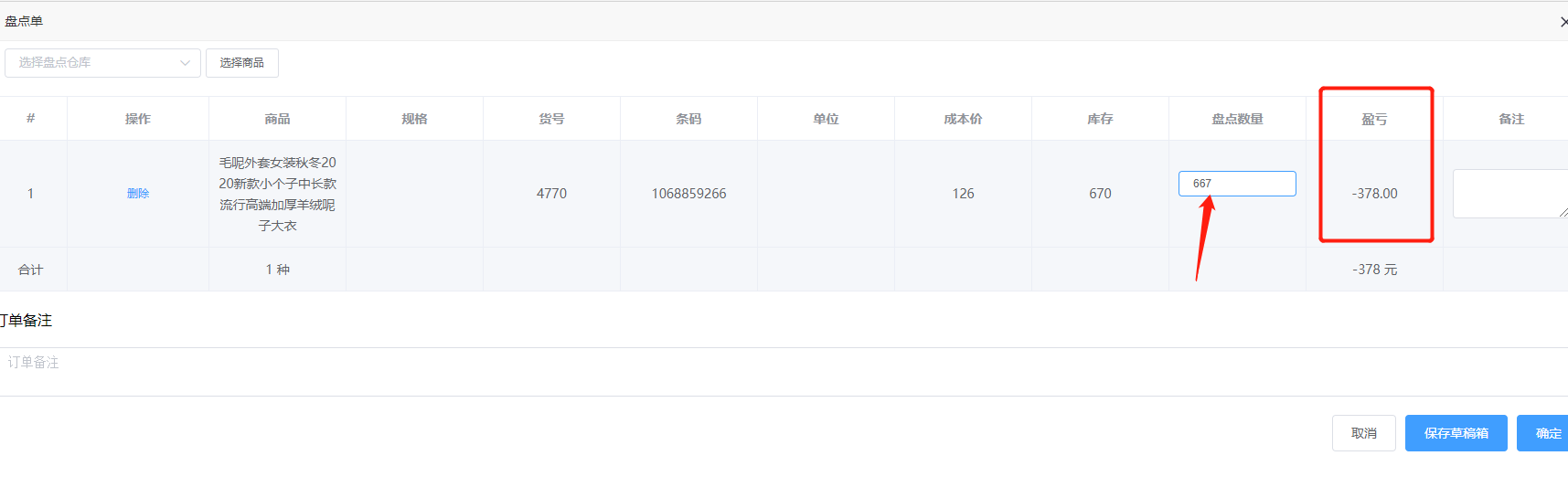Save using the 保存草稿箱 button

(1456, 433)
